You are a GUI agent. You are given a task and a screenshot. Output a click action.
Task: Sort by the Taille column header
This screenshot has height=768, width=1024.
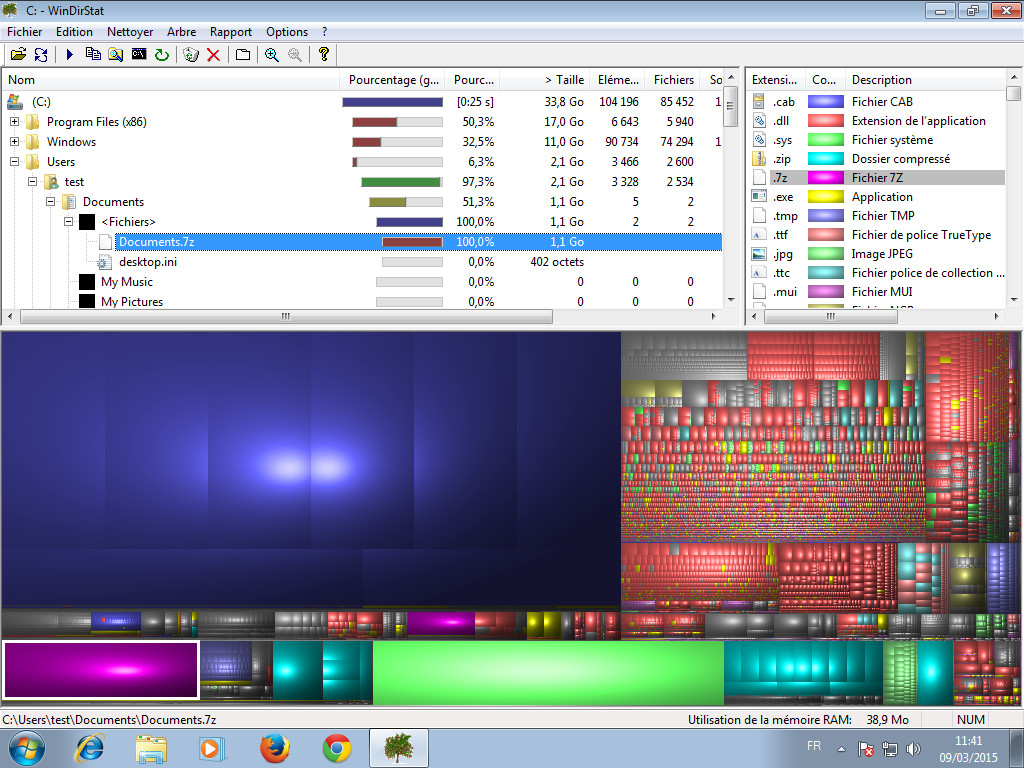(x=564, y=80)
